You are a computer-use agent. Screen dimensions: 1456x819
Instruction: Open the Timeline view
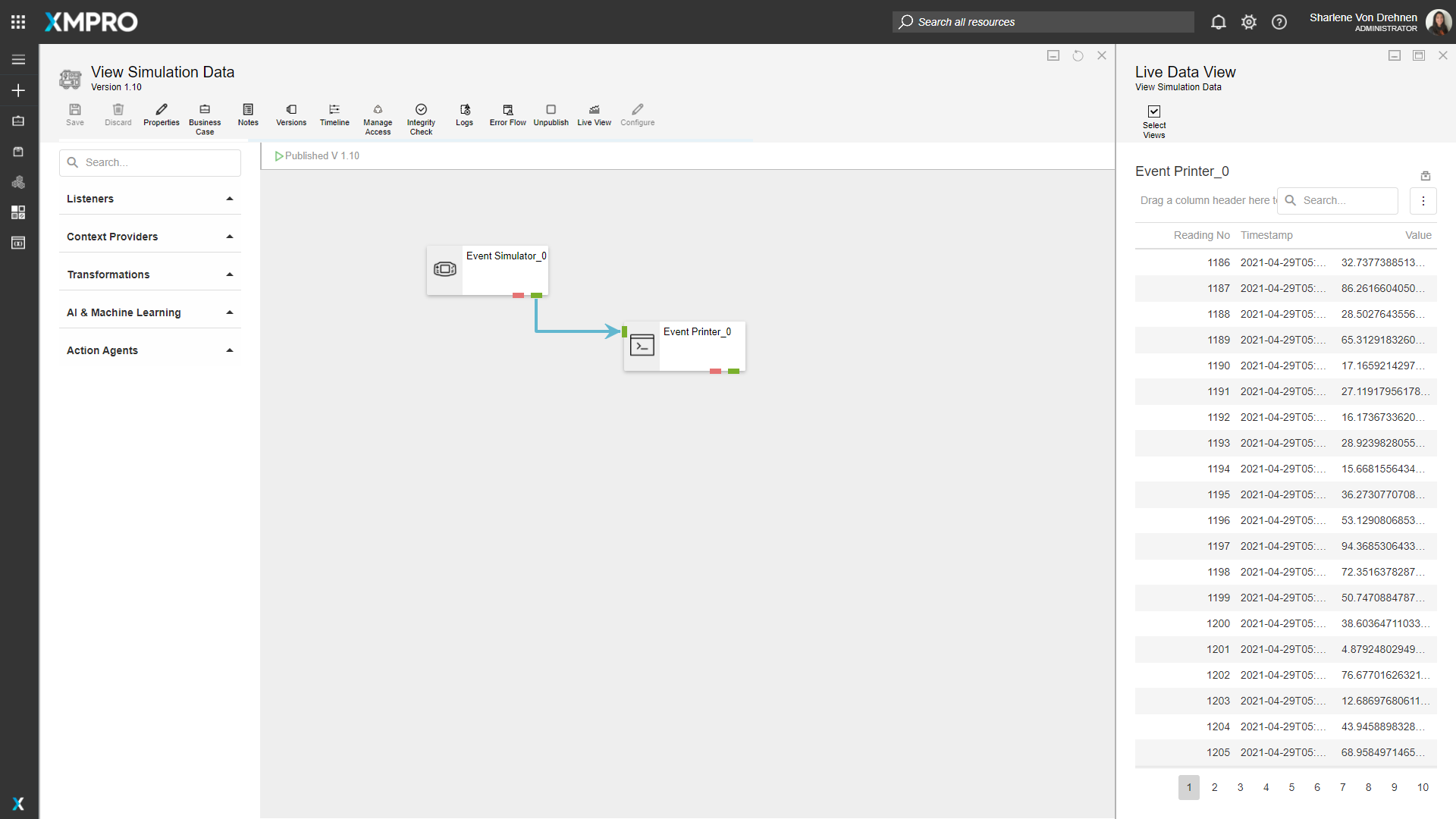pos(334,115)
